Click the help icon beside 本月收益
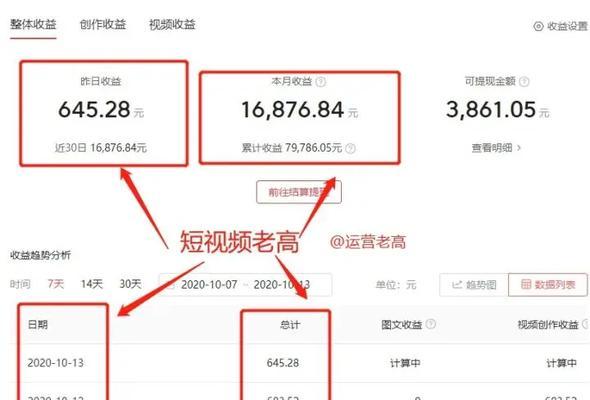 pyautogui.click(x=321, y=82)
